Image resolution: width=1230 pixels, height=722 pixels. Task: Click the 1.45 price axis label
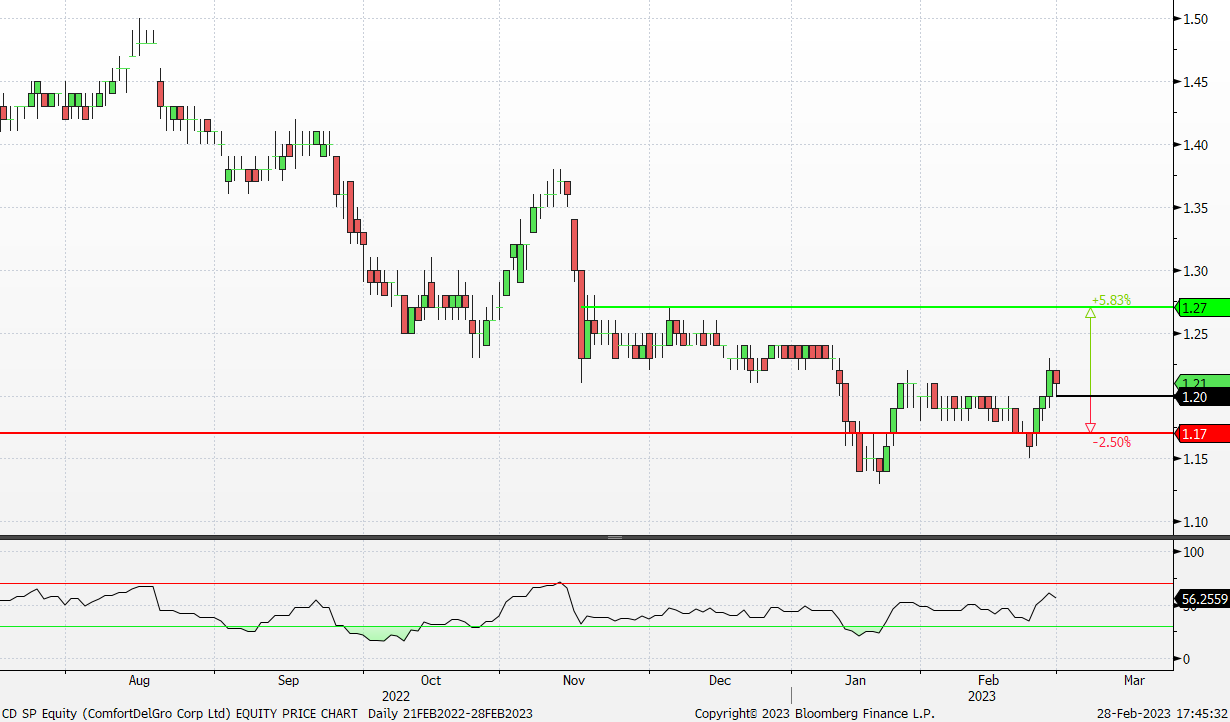point(1196,82)
